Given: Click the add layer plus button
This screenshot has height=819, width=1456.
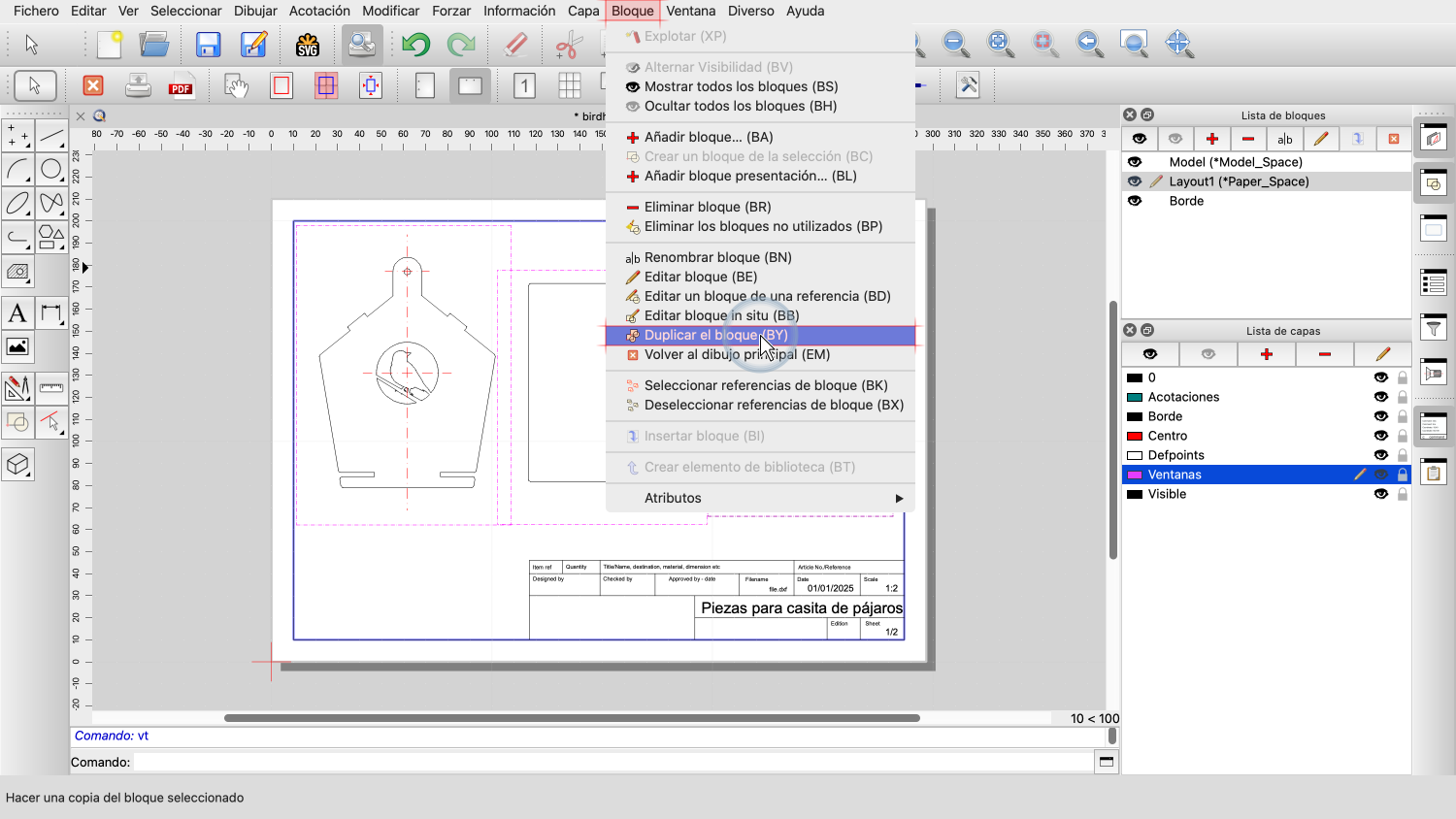Looking at the screenshot, I should tap(1266, 354).
